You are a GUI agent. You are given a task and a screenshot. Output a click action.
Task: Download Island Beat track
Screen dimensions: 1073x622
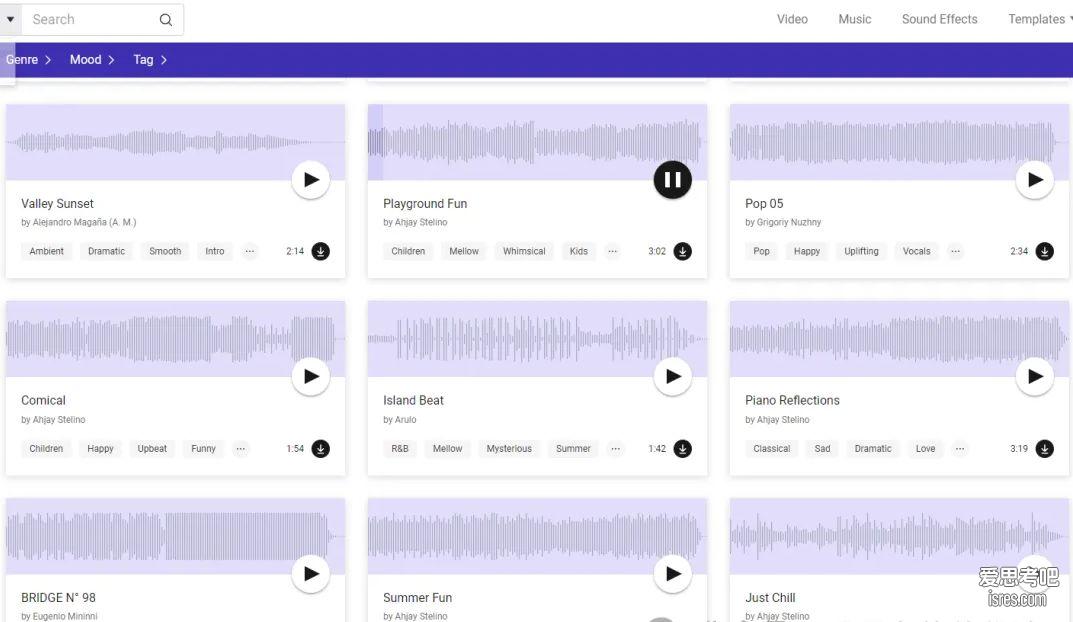point(682,449)
